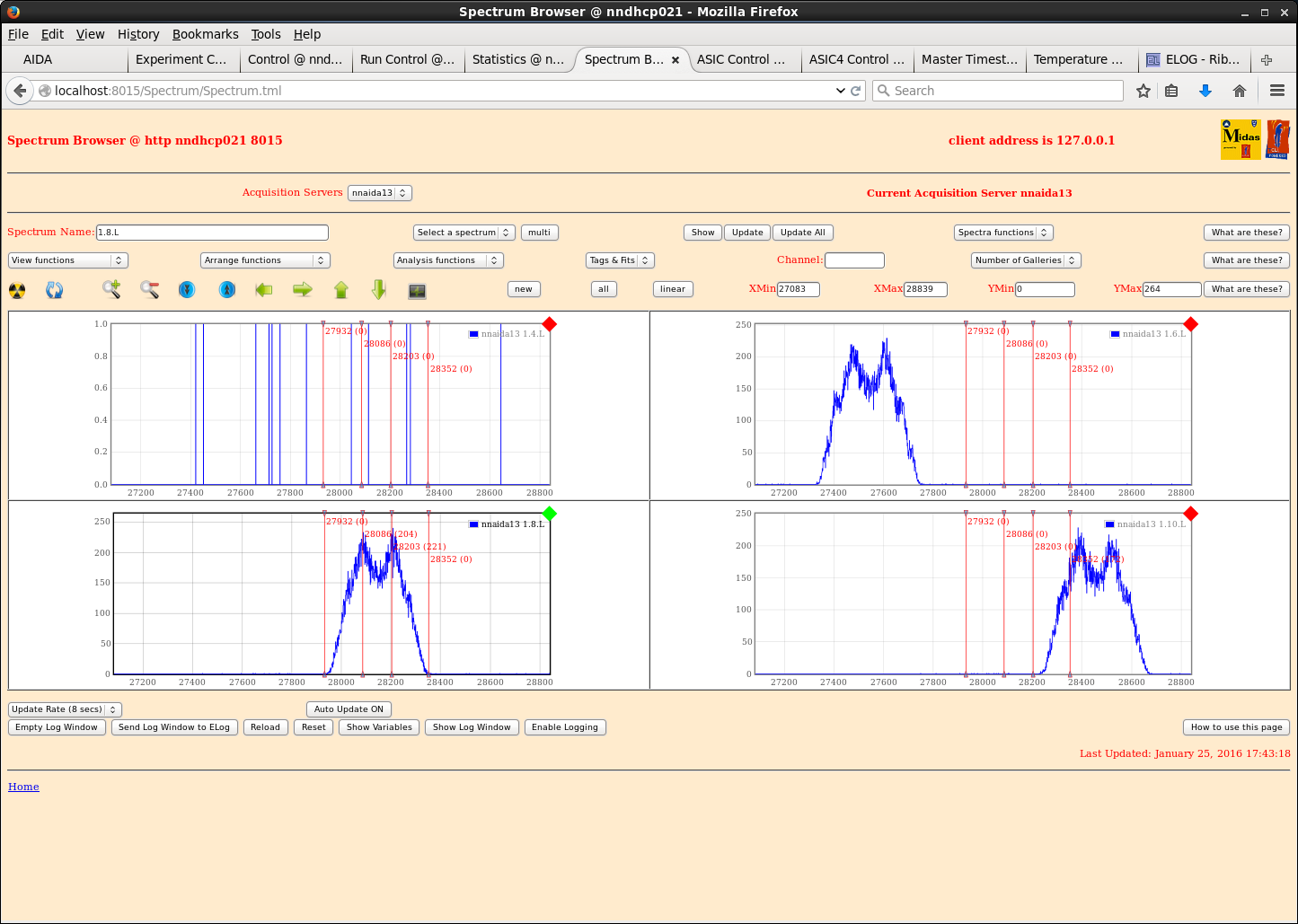Viewport: 1298px width, 924px height.
Task: Switch to the Run Control tab
Action: pyautogui.click(x=407, y=59)
